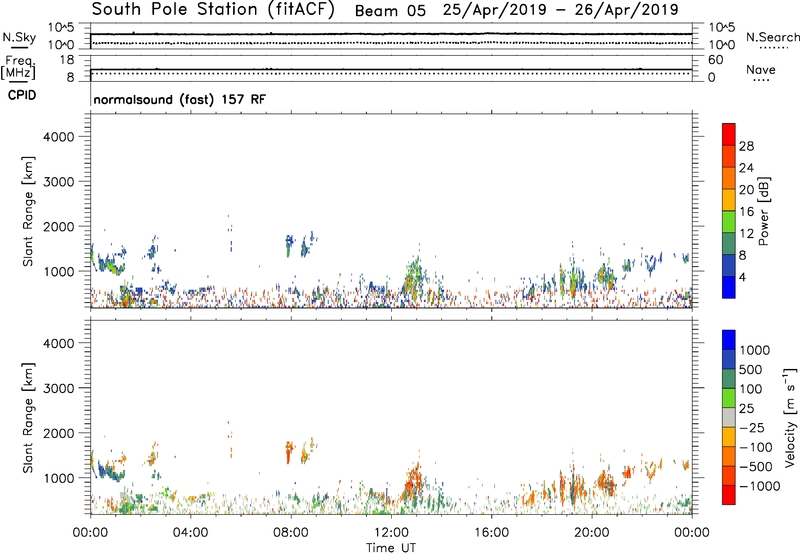800x554 pixels.
Task: Click the '28' power scale value
Action: click(746, 146)
